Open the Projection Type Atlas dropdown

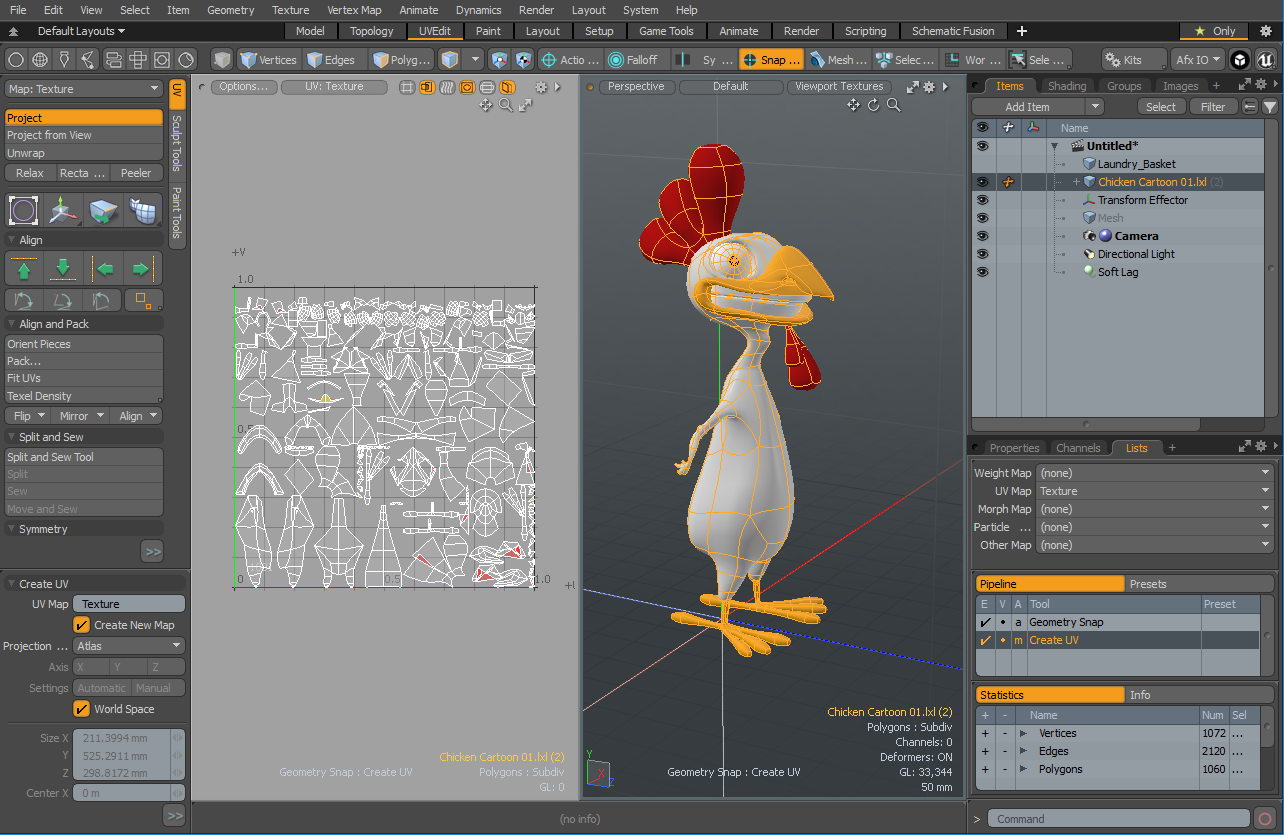129,646
